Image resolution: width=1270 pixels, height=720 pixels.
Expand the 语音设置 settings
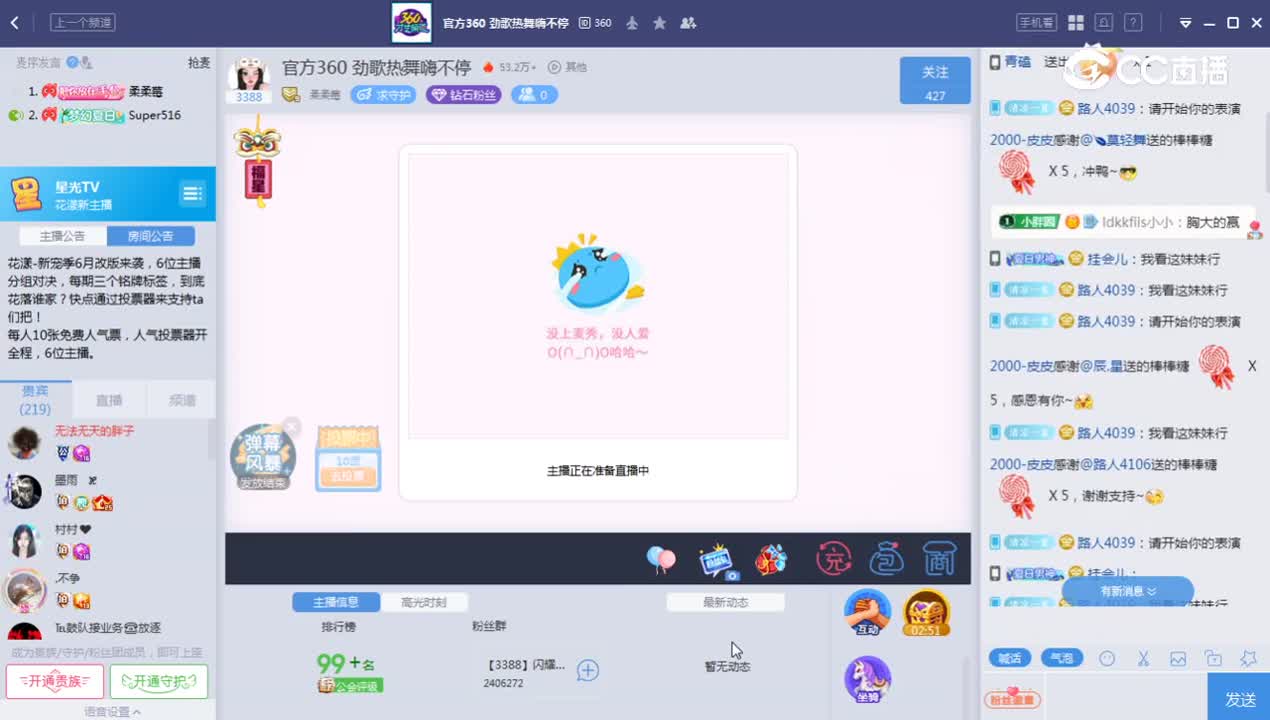tap(112, 712)
